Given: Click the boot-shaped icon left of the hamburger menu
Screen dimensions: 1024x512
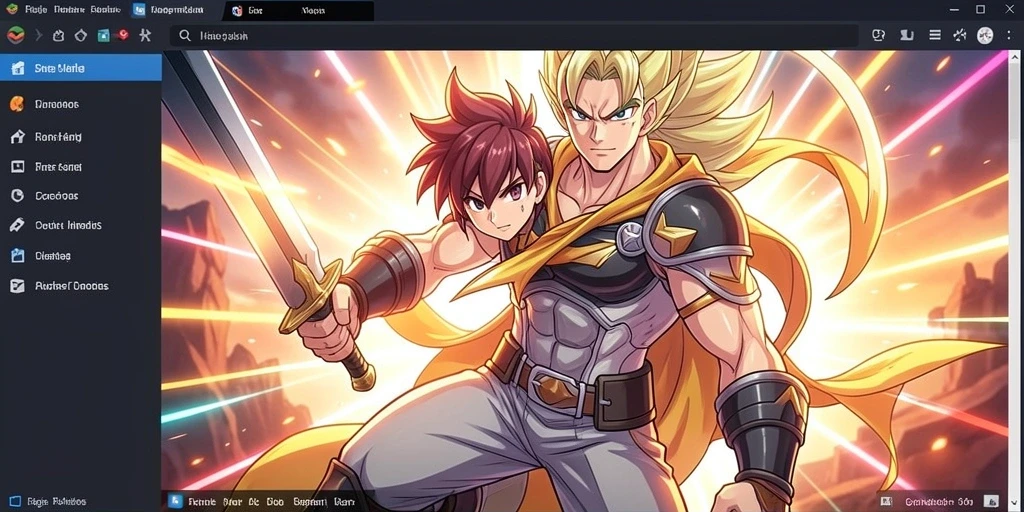Looking at the screenshot, I should 906,35.
